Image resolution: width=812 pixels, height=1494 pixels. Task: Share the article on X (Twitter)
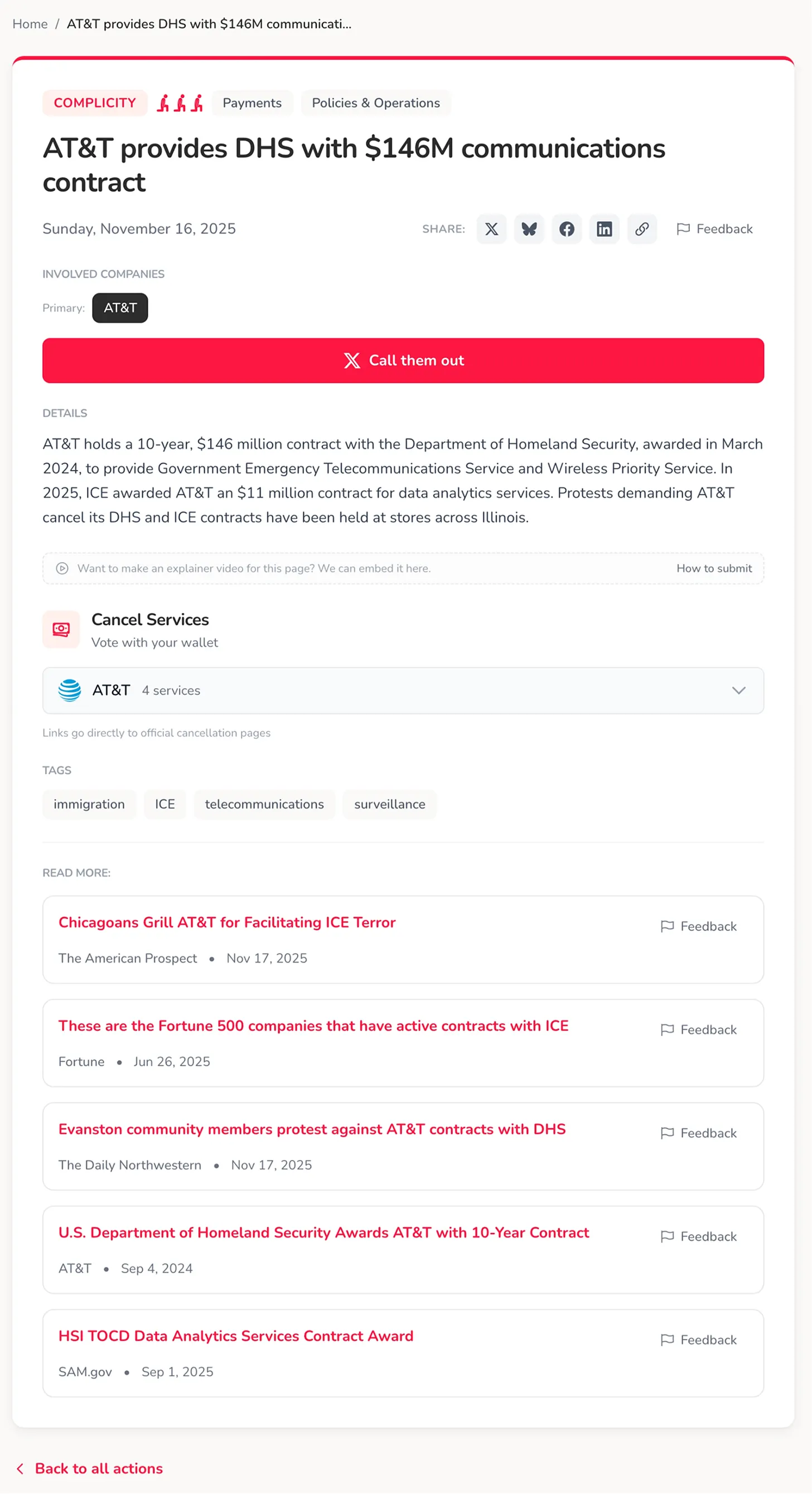(491, 229)
